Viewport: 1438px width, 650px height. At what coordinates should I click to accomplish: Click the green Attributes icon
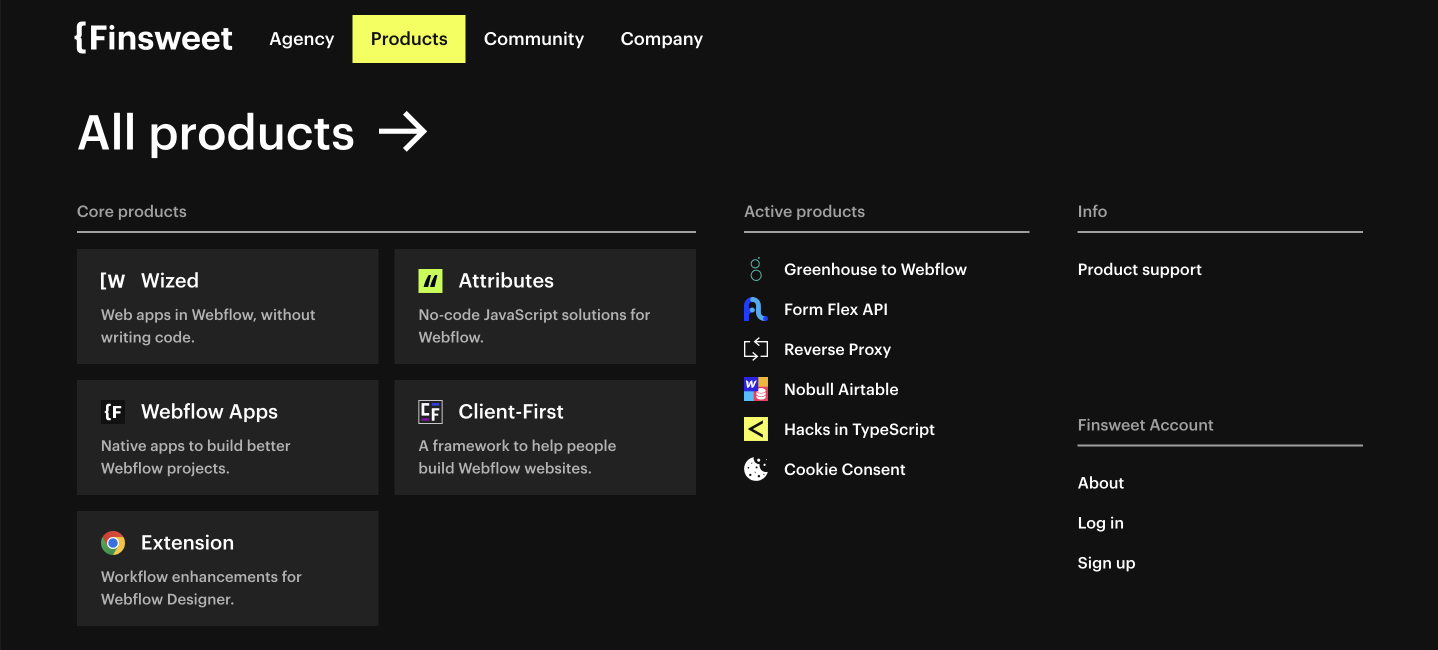[x=430, y=281]
